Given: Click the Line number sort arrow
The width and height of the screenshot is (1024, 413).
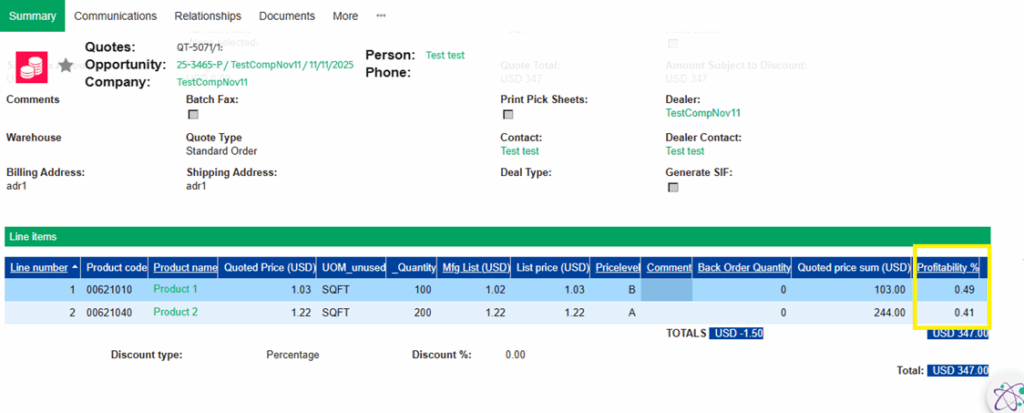Looking at the screenshot, I should tap(73, 268).
